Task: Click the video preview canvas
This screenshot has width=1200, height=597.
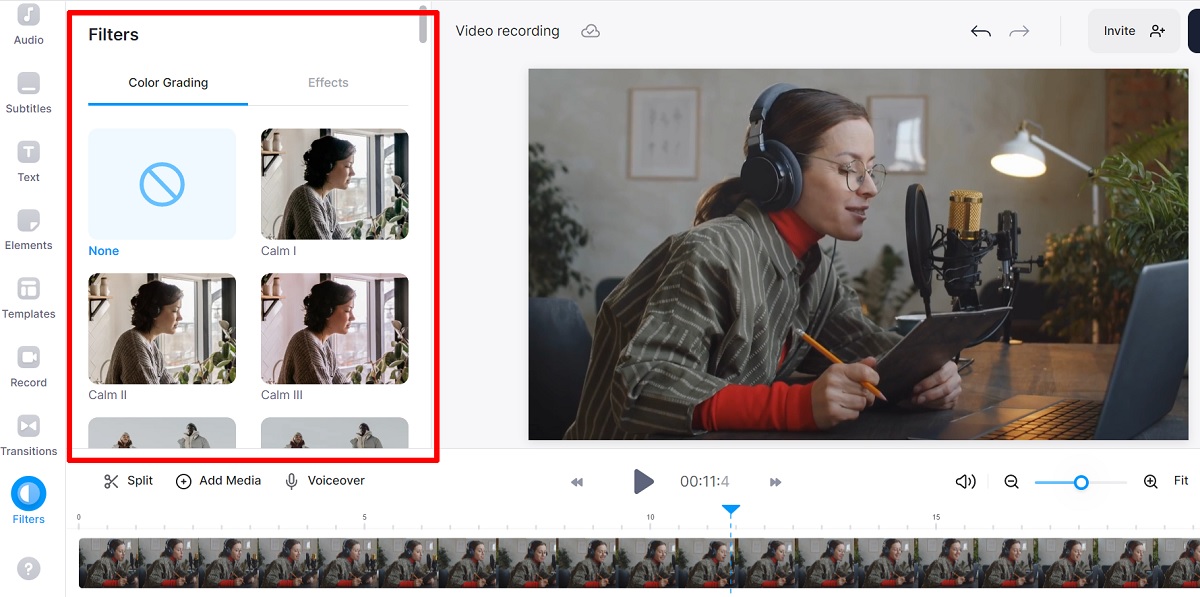Action: (x=859, y=254)
